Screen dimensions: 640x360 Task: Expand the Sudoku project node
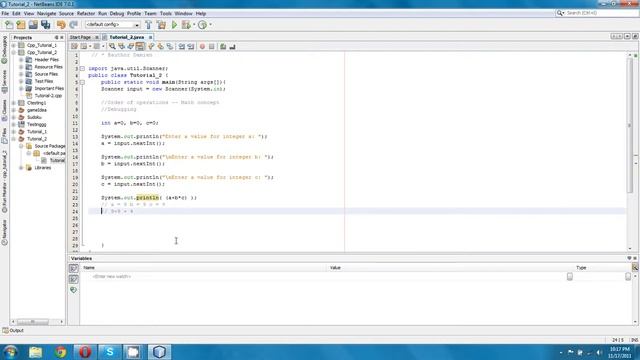pos(14,117)
